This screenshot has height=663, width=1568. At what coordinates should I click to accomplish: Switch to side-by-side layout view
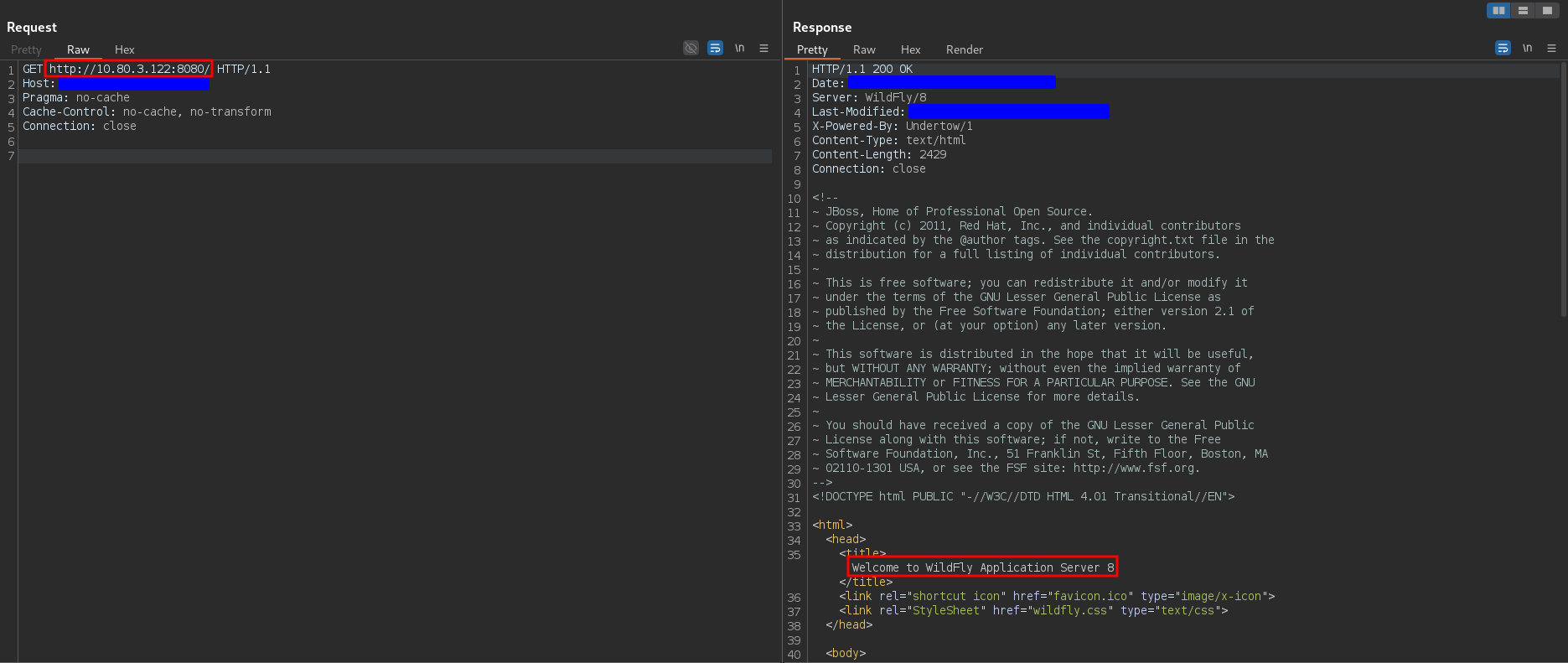pyautogui.click(x=1498, y=10)
